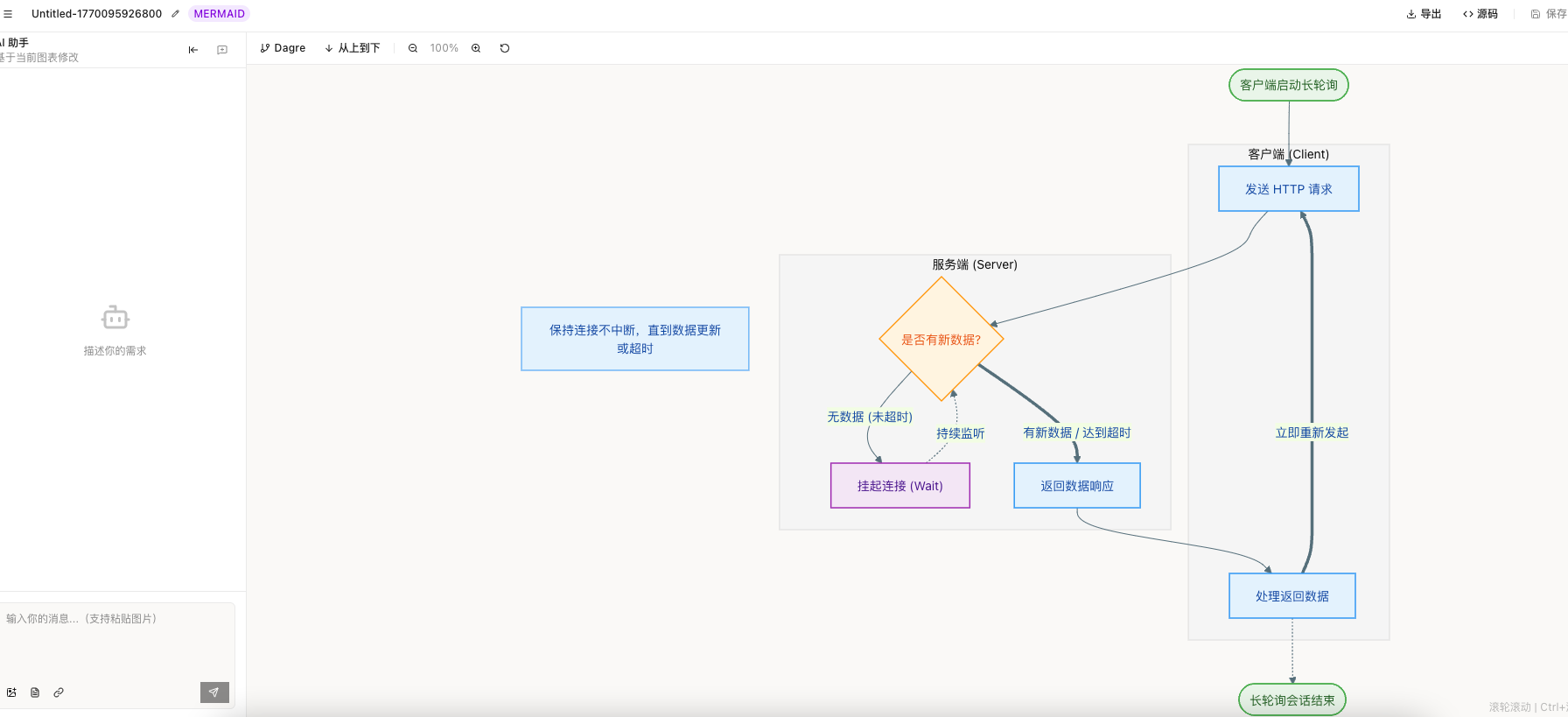Screen dimensions: 1568x717
Task: Open the Dagre layout dropdown
Action: 283,48
